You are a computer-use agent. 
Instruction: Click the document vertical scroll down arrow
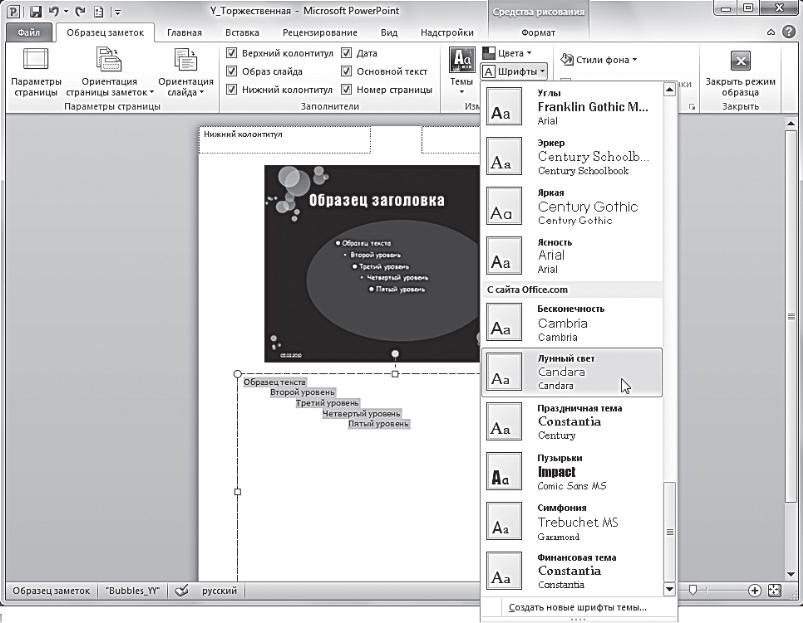pos(791,574)
